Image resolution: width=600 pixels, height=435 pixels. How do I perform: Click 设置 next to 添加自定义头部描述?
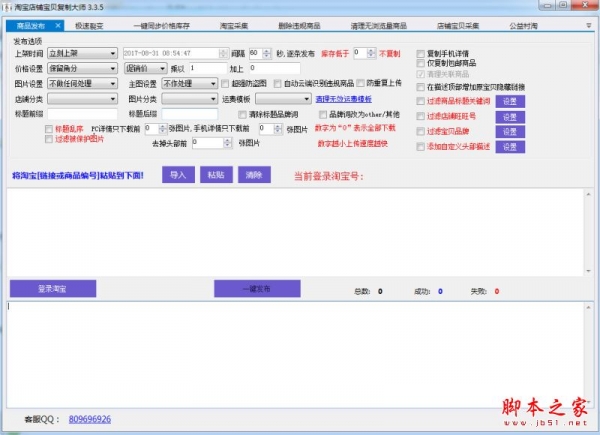point(510,147)
